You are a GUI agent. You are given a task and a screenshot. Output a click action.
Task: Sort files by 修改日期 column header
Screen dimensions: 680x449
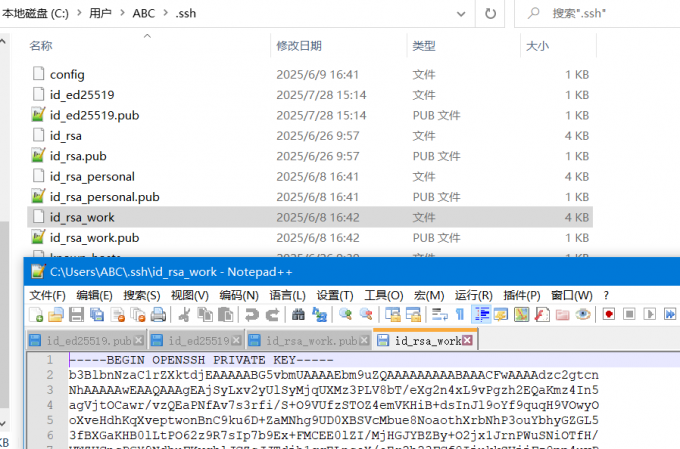(299, 46)
